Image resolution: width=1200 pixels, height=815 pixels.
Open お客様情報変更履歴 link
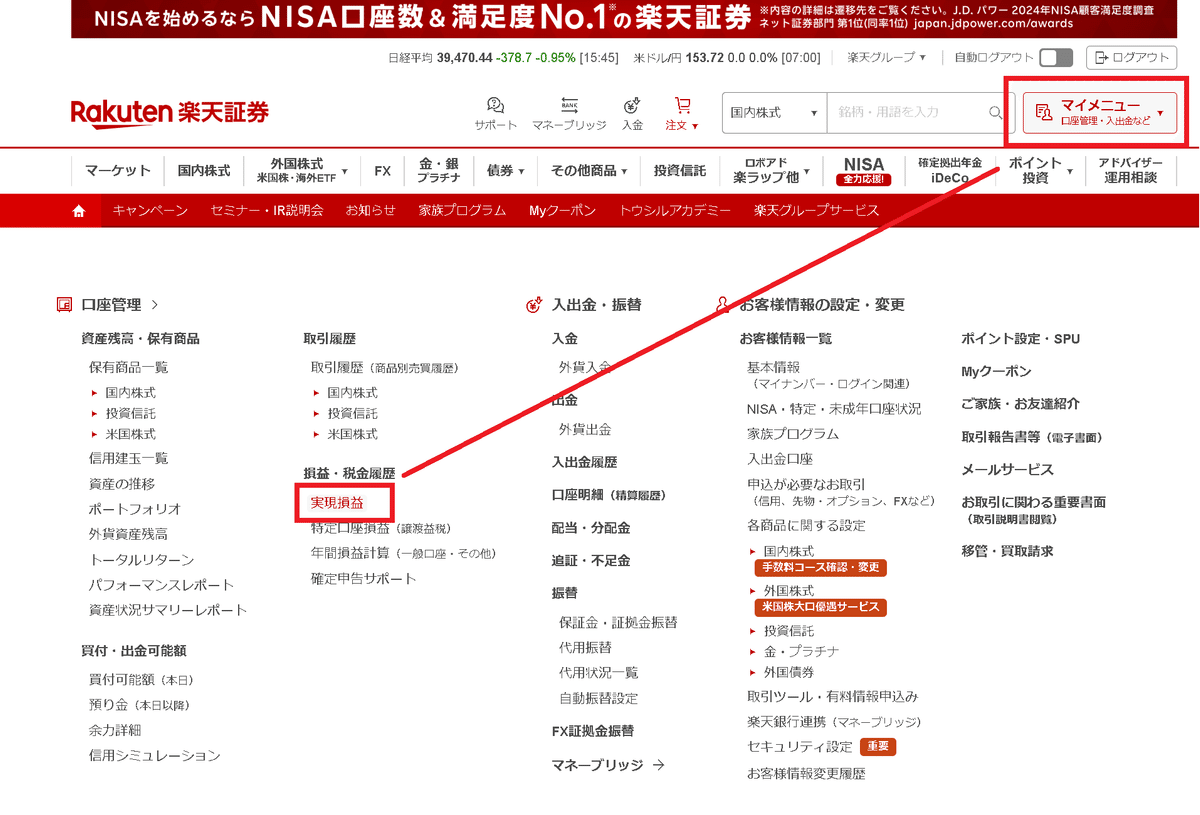806,774
